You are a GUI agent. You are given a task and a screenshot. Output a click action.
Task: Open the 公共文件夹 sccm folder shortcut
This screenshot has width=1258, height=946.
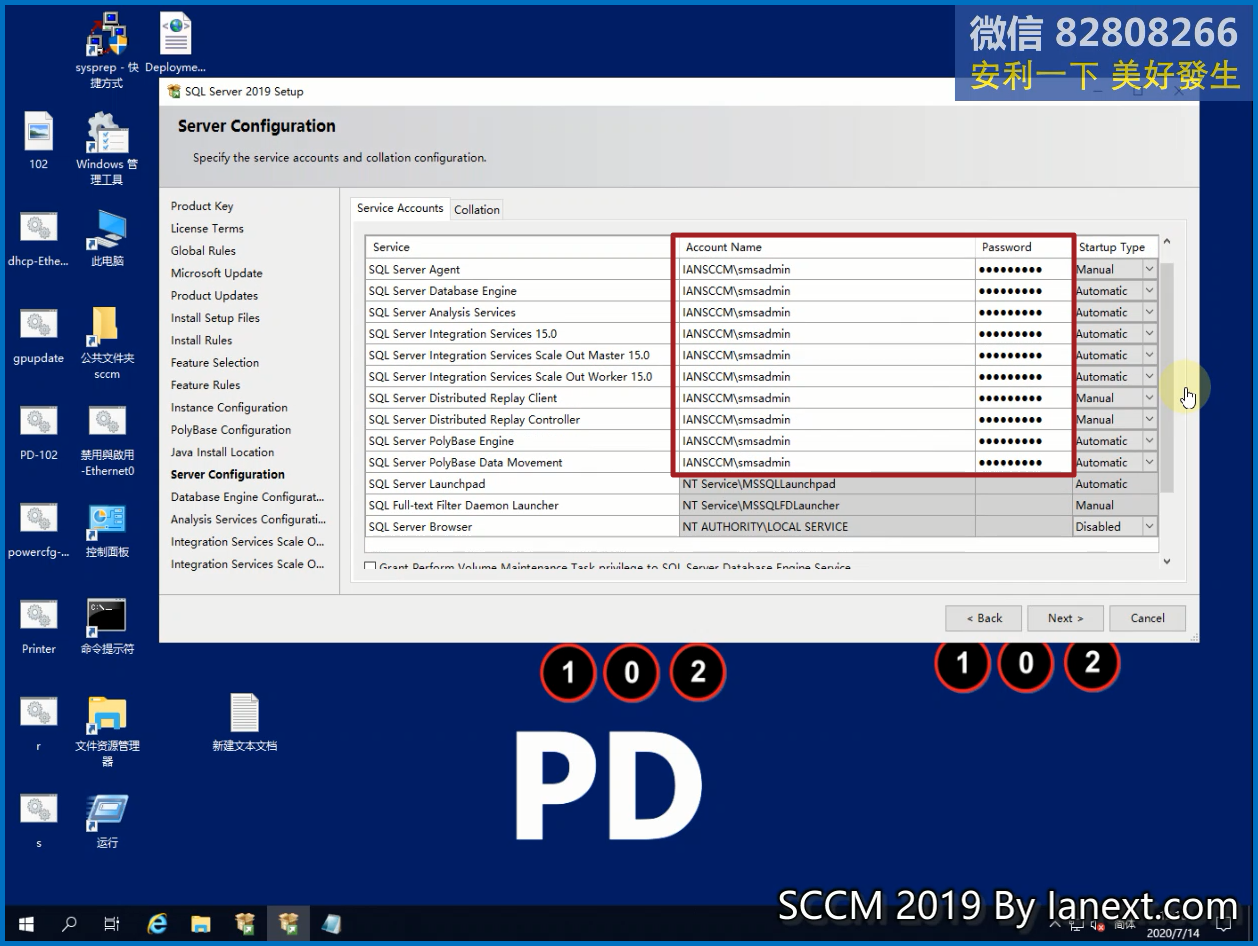coord(107,343)
